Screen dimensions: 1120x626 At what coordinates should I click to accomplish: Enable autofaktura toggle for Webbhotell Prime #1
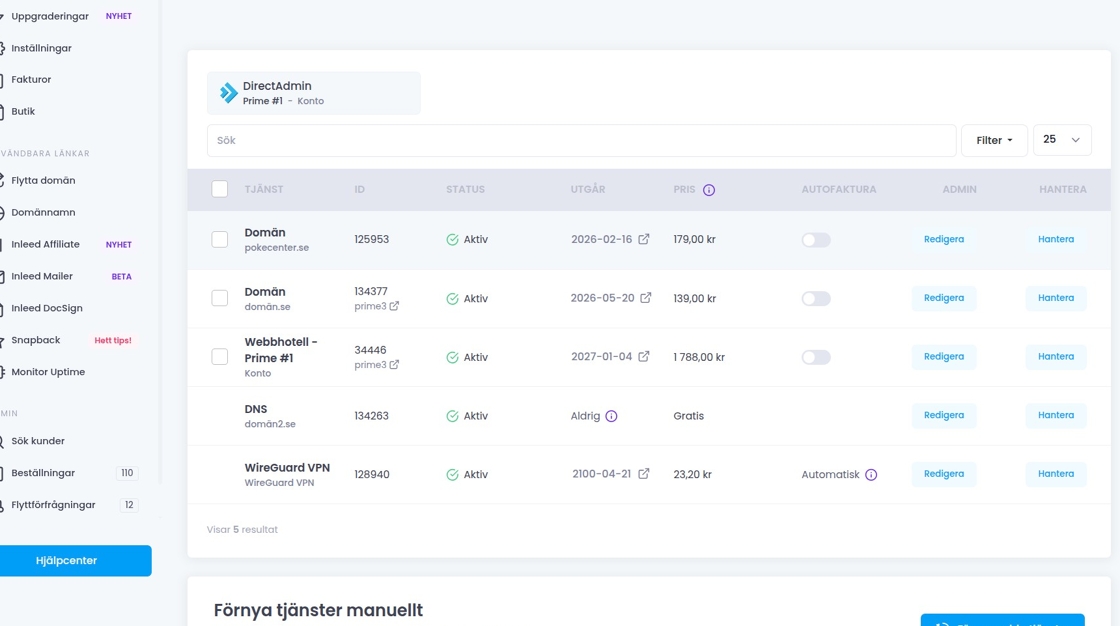(816, 357)
